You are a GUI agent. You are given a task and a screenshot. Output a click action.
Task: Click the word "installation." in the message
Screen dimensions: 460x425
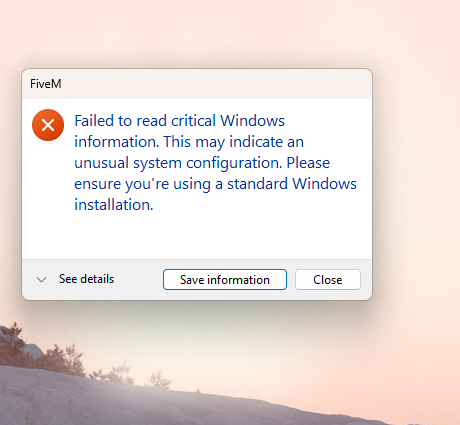[x=114, y=205]
